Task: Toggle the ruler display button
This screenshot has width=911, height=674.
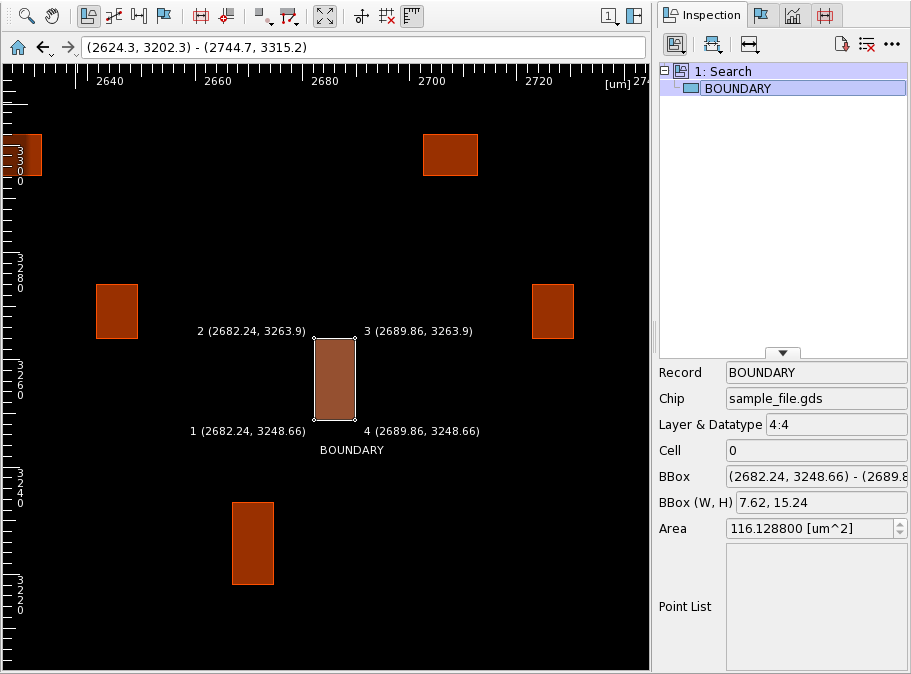Action: (x=412, y=16)
